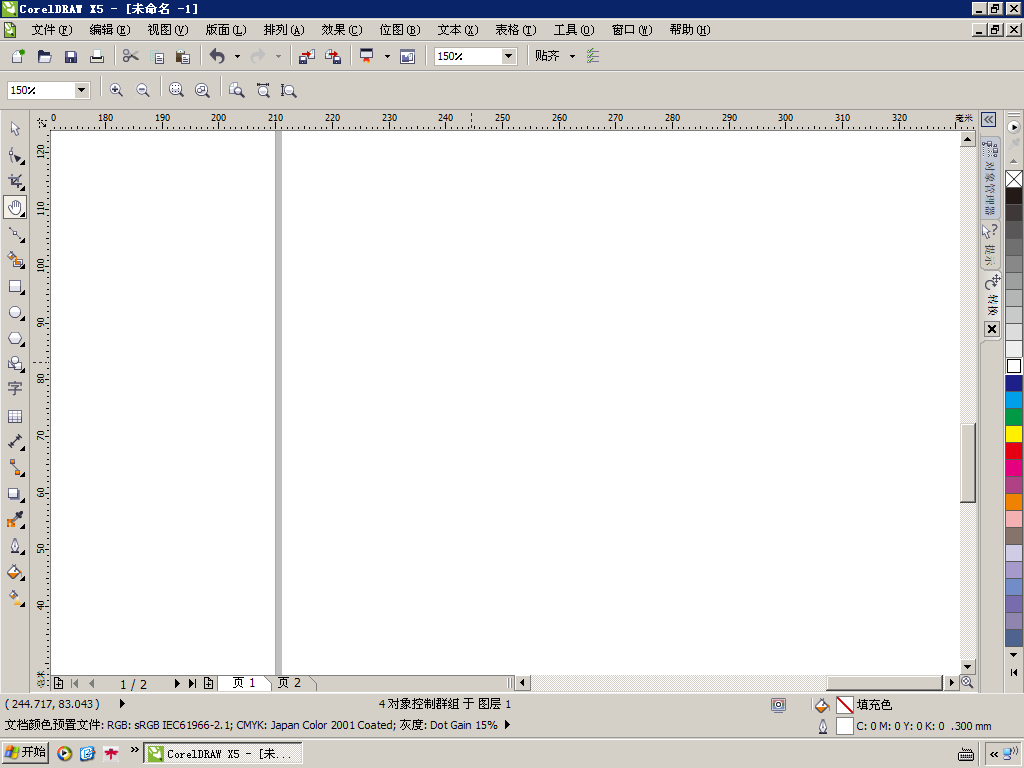Zoom to page
1024x768 pixels.
point(236,90)
